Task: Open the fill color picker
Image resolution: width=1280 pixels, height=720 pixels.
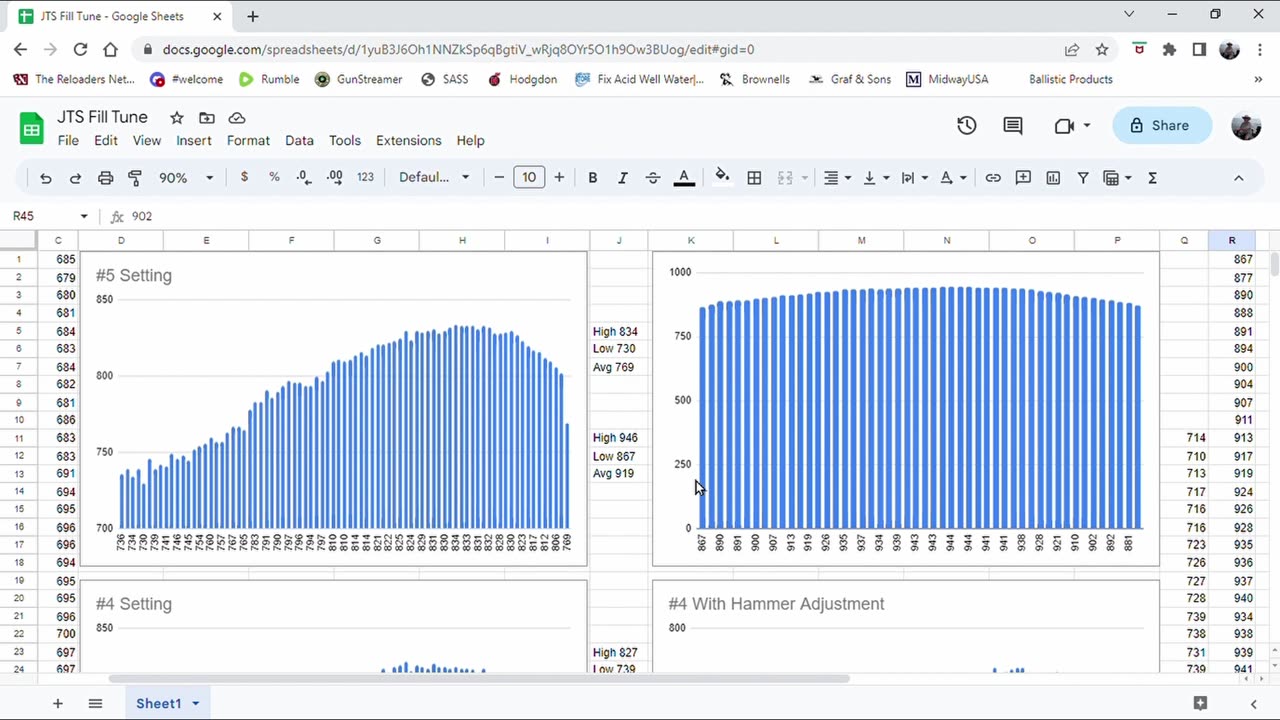Action: [722, 178]
